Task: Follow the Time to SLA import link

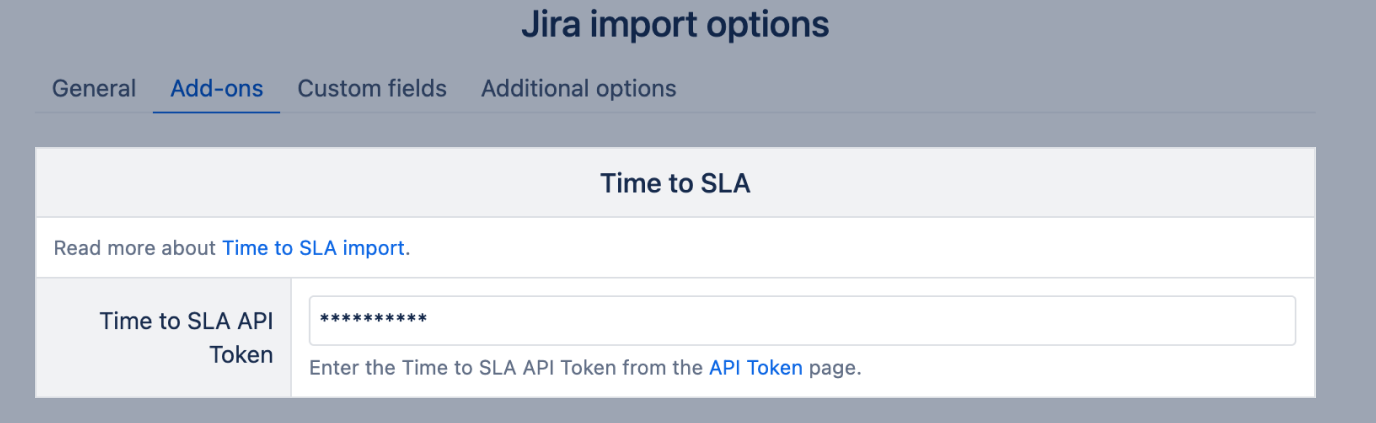Action: pos(314,248)
